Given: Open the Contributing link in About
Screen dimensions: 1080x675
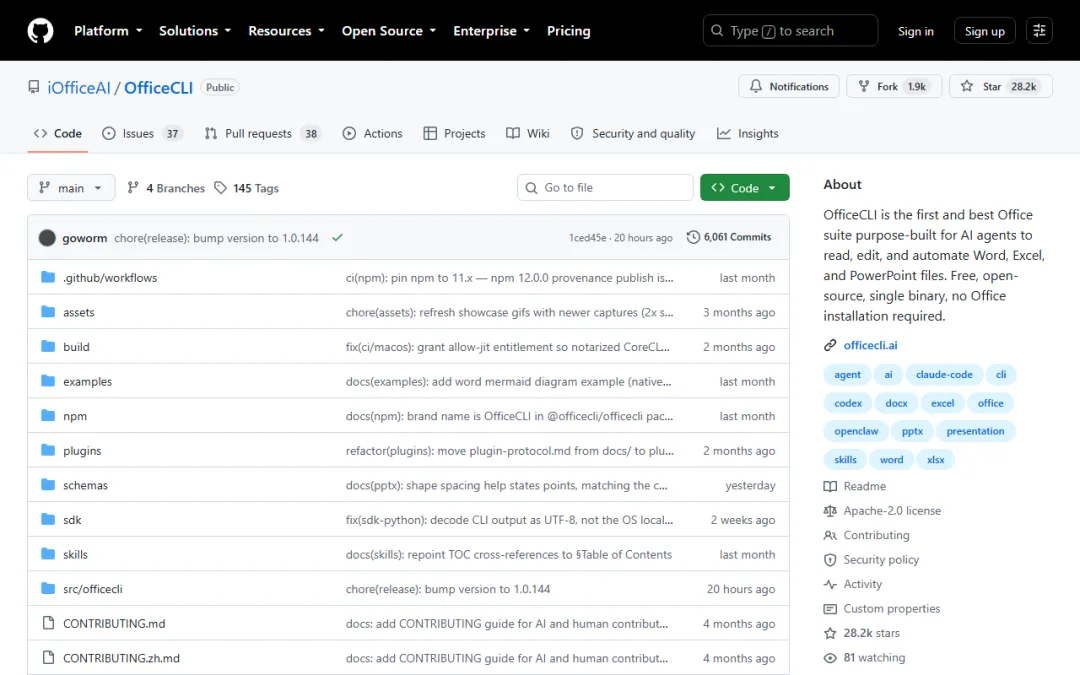Looking at the screenshot, I should [876, 535].
